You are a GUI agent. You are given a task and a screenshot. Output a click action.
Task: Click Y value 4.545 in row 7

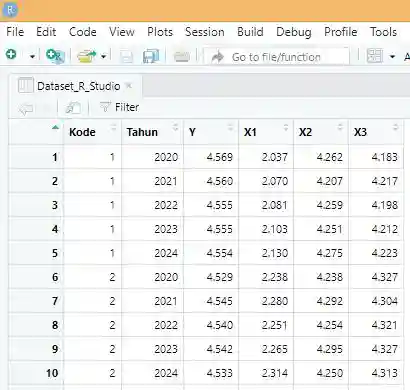pyautogui.click(x=219, y=301)
